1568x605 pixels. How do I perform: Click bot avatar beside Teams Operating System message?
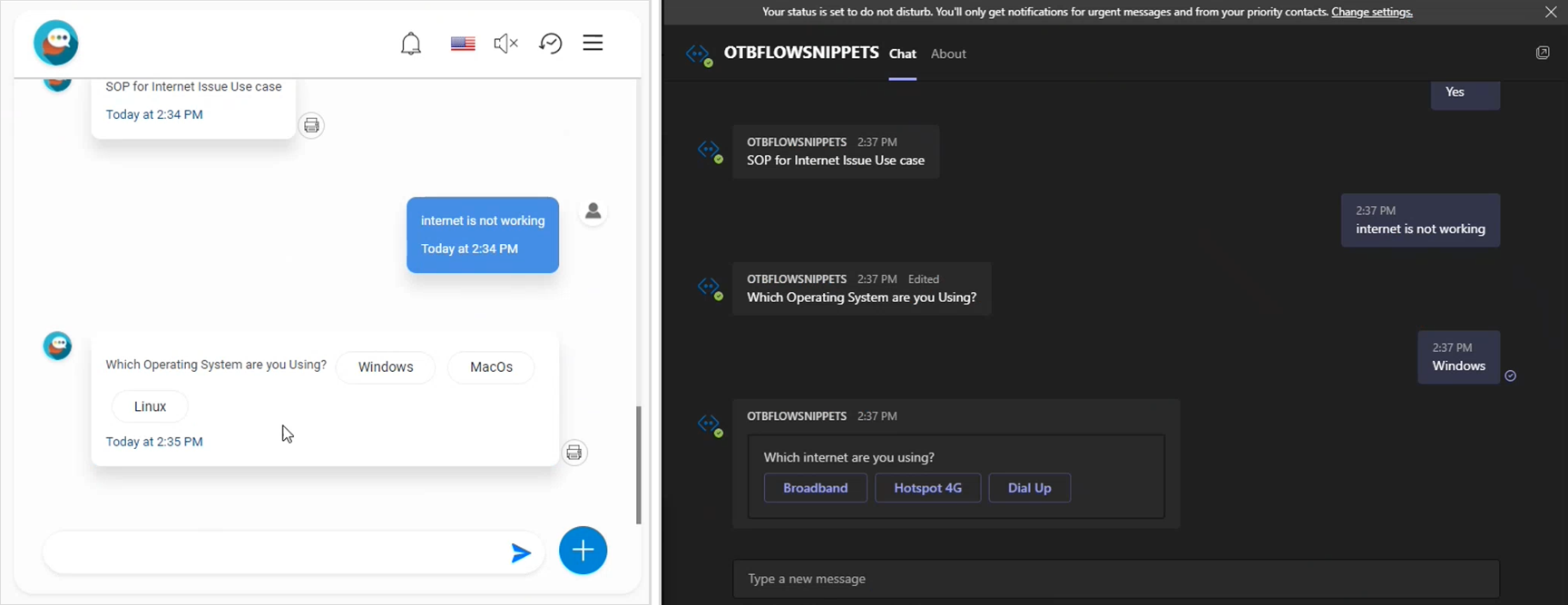[x=710, y=288]
